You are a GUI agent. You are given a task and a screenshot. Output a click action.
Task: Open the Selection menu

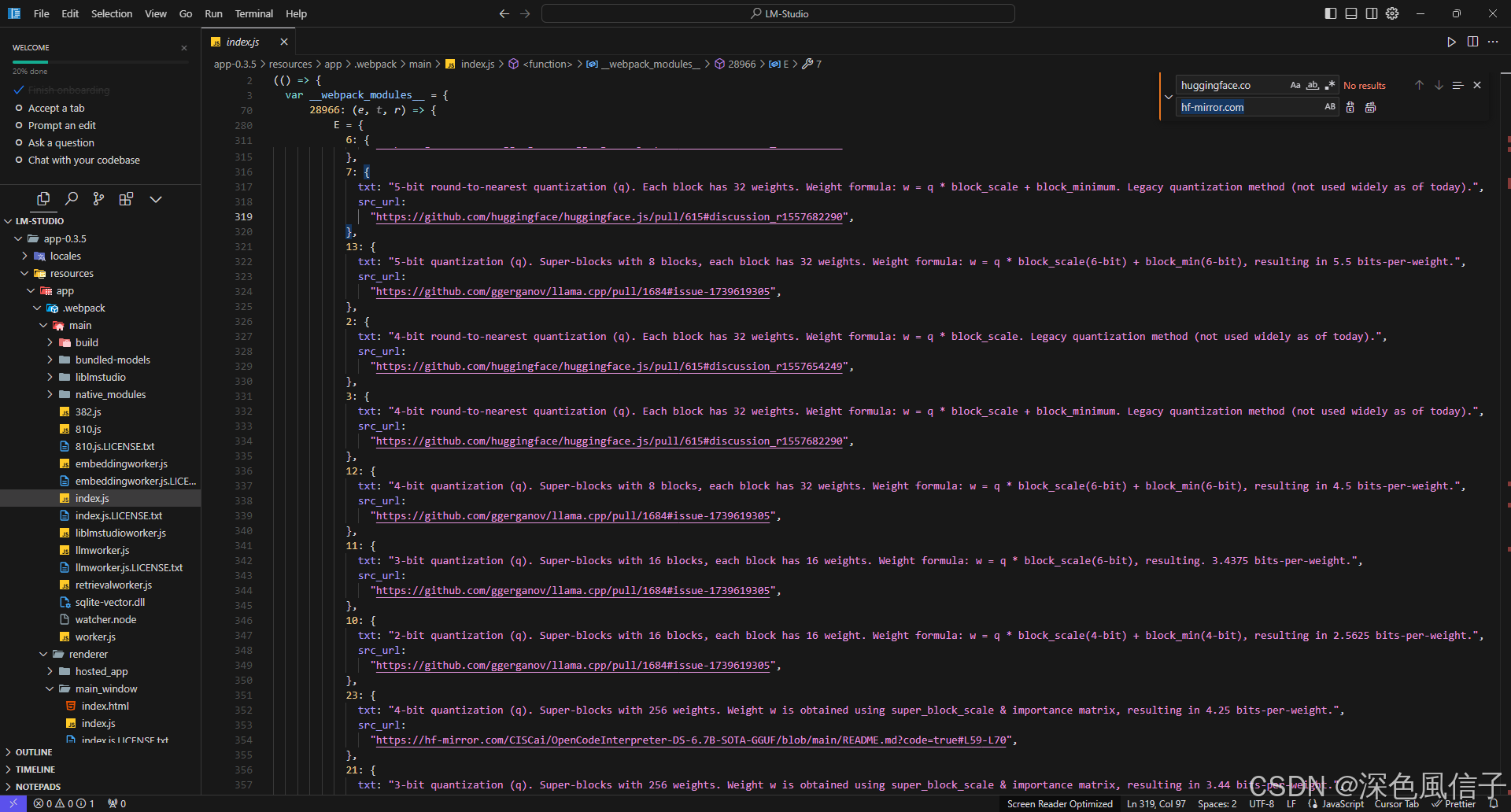112,13
